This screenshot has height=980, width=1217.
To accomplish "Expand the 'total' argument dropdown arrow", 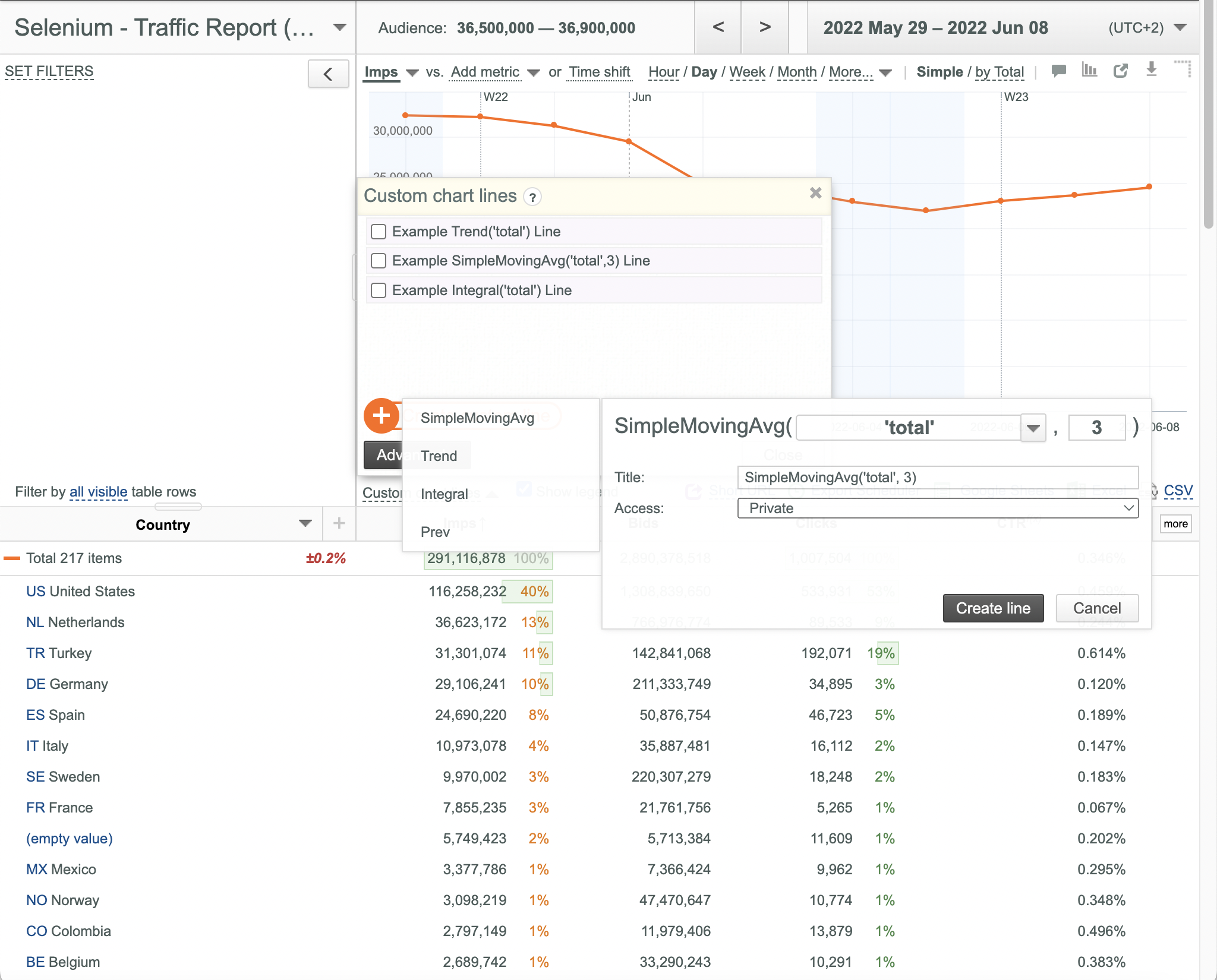I will (x=1033, y=428).
